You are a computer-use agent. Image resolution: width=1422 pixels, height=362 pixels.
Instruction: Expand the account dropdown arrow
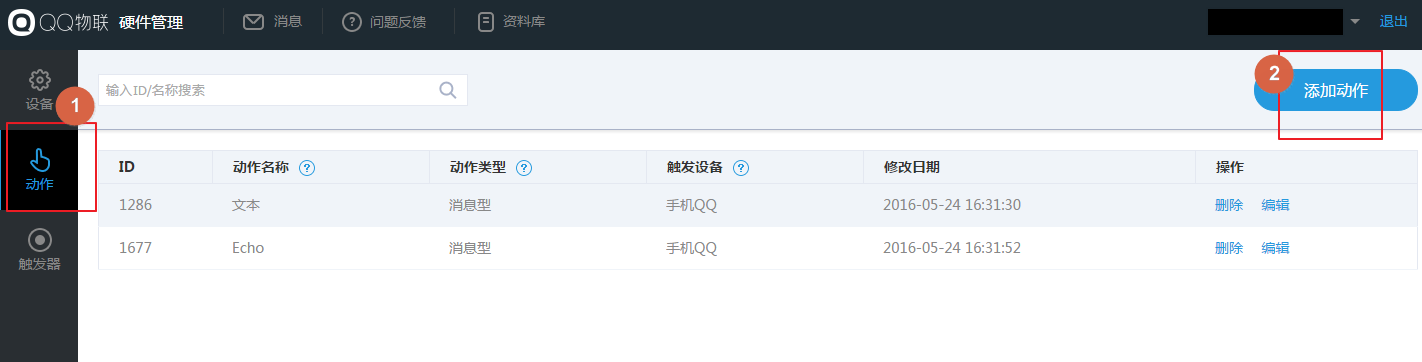[1355, 22]
